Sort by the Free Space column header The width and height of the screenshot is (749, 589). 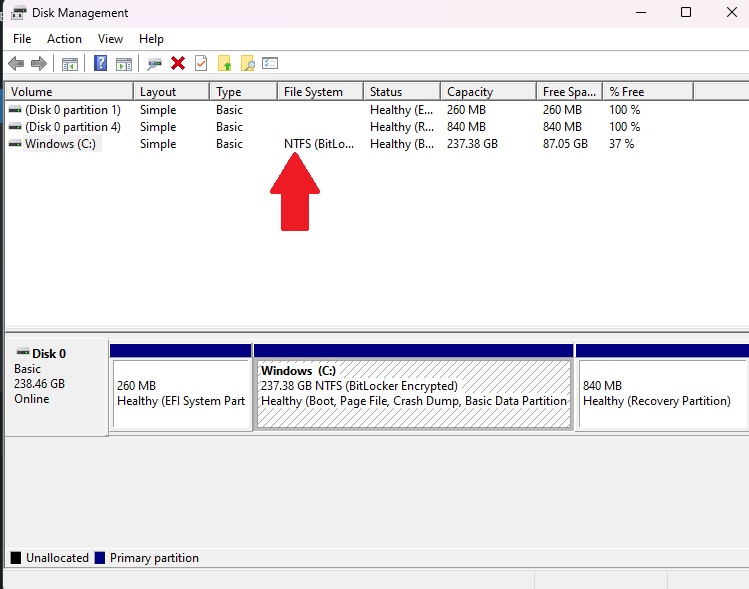(570, 91)
